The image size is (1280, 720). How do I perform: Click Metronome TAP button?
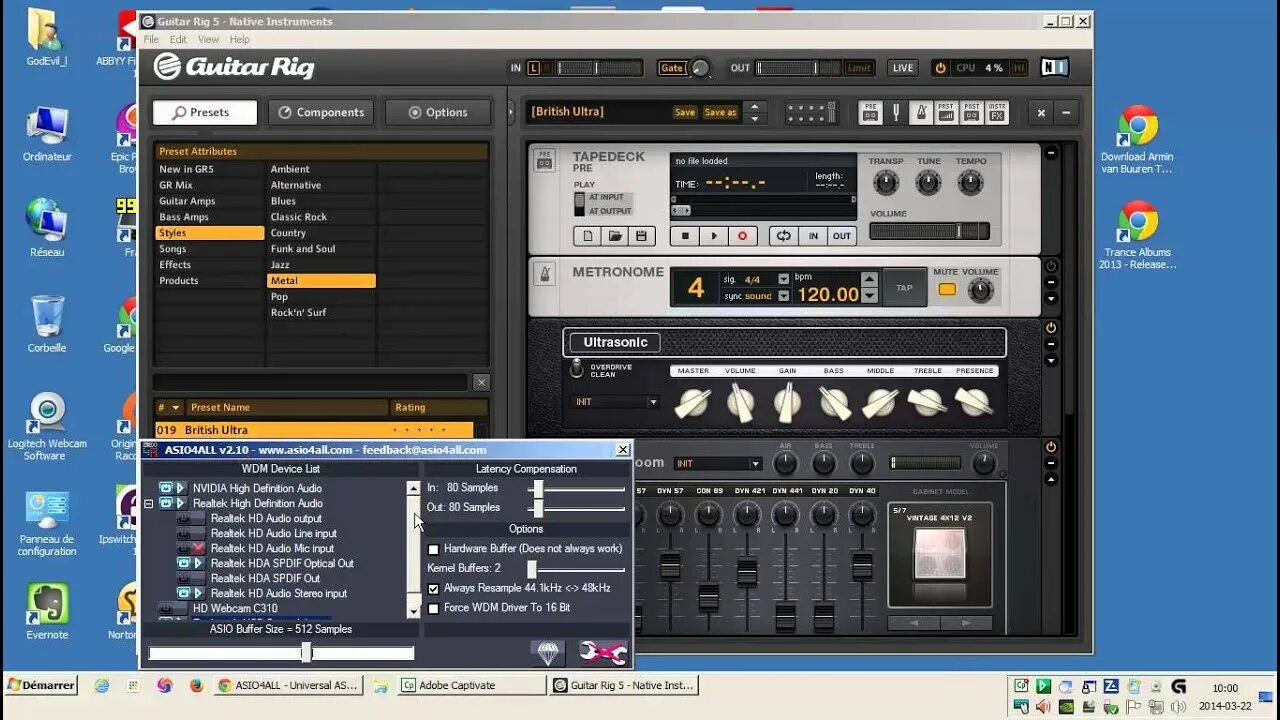pyautogui.click(x=904, y=288)
